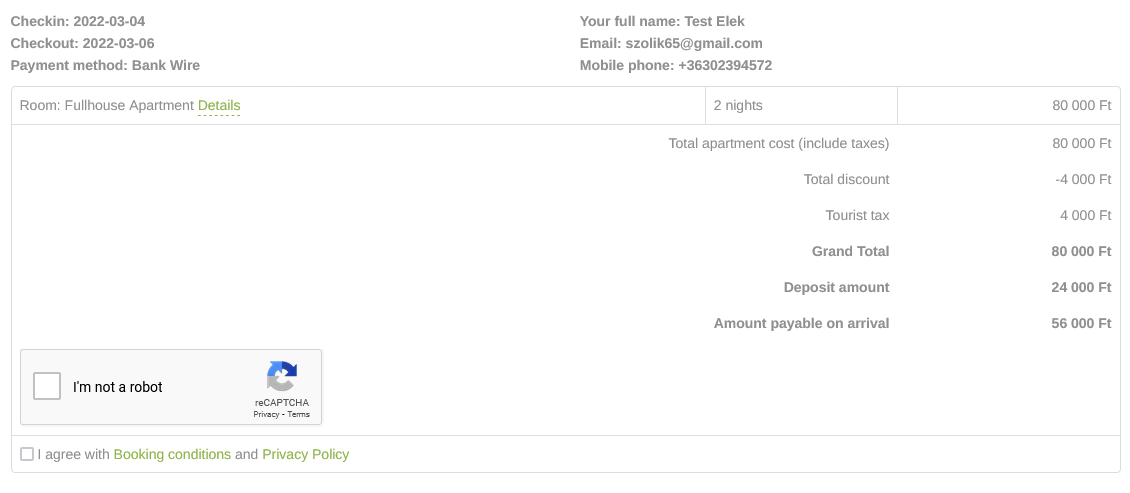This screenshot has width=1130, height=493.
Task: Click the reCAPTCHA Privacy link
Action: [266, 414]
